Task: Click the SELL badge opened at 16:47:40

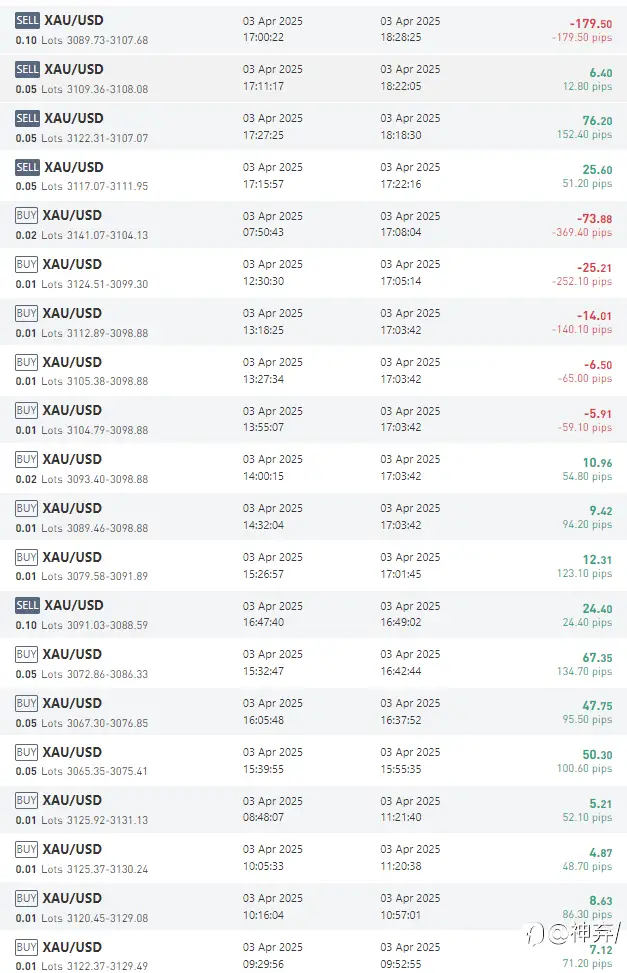Action: [27, 605]
